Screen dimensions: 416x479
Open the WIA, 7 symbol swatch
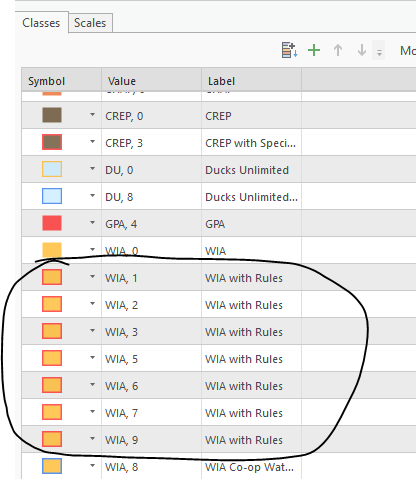click(52, 412)
